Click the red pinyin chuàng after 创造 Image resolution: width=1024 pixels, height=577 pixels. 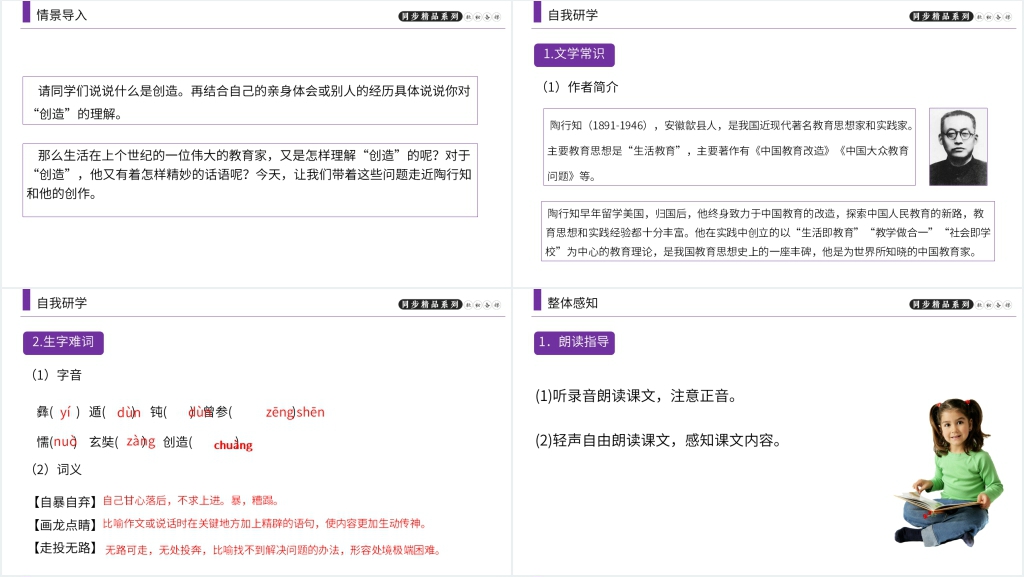(x=232, y=444)
